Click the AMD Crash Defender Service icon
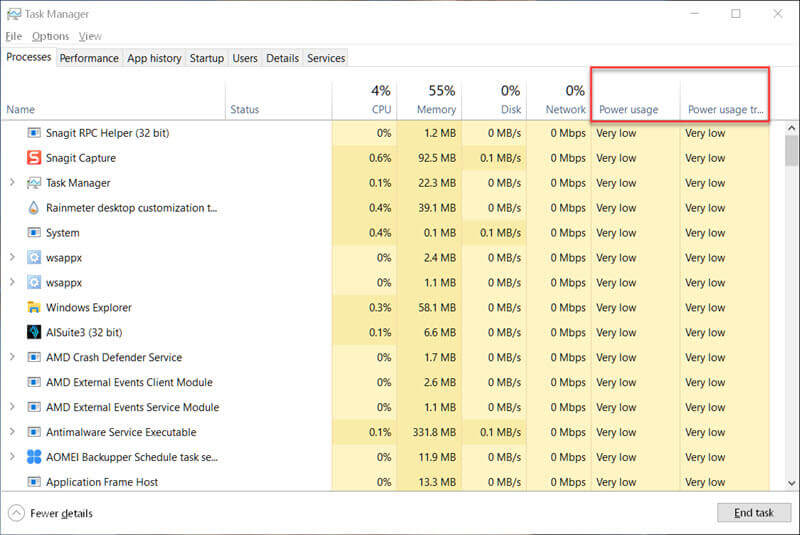Image resolution: width=800 pixels, height=535 pixels. (34, 358)
